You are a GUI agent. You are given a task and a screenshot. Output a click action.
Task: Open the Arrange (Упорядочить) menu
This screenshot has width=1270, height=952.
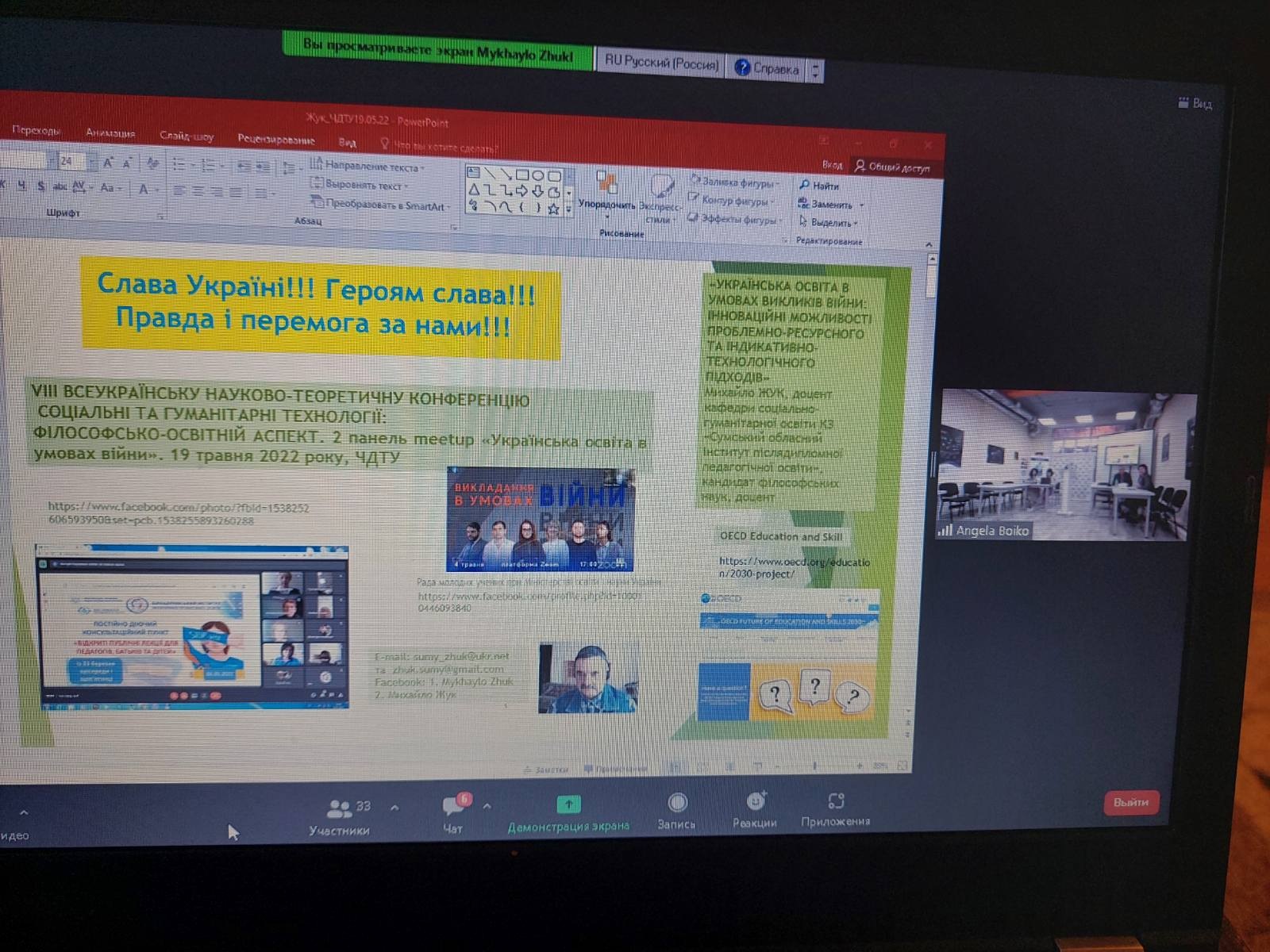coord(607,194)
